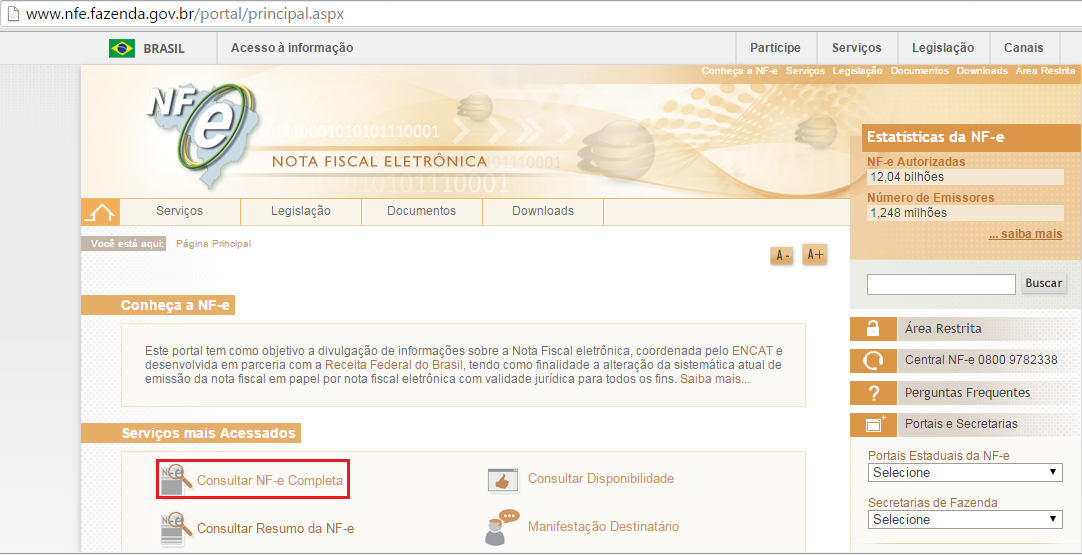
Task: Click the question mark icon
Action: [x=873, y=393]
